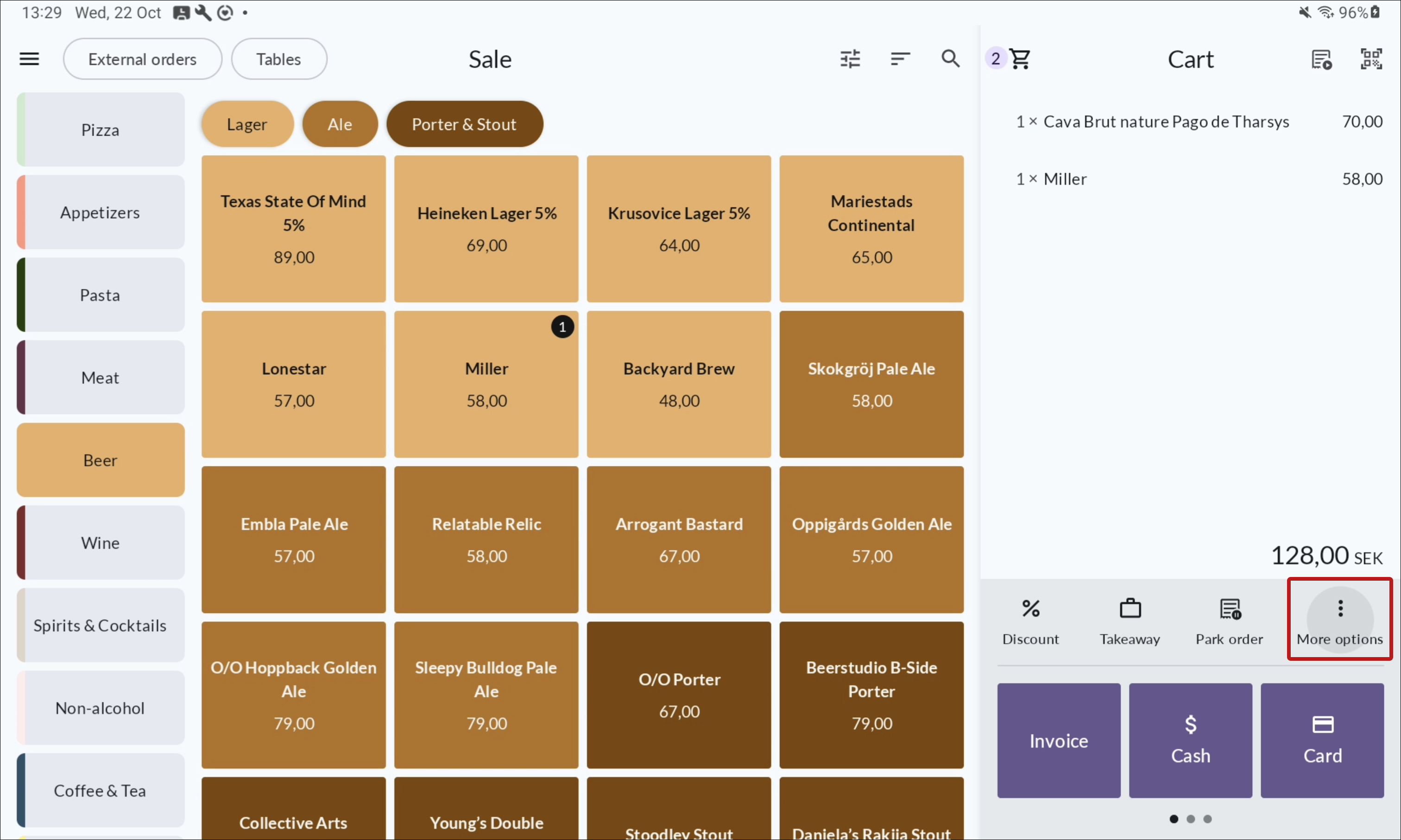The height and width of the screenshot is (840, 1401).
Task: Tap the QR code scanner icon
Action: (1371, 59)
